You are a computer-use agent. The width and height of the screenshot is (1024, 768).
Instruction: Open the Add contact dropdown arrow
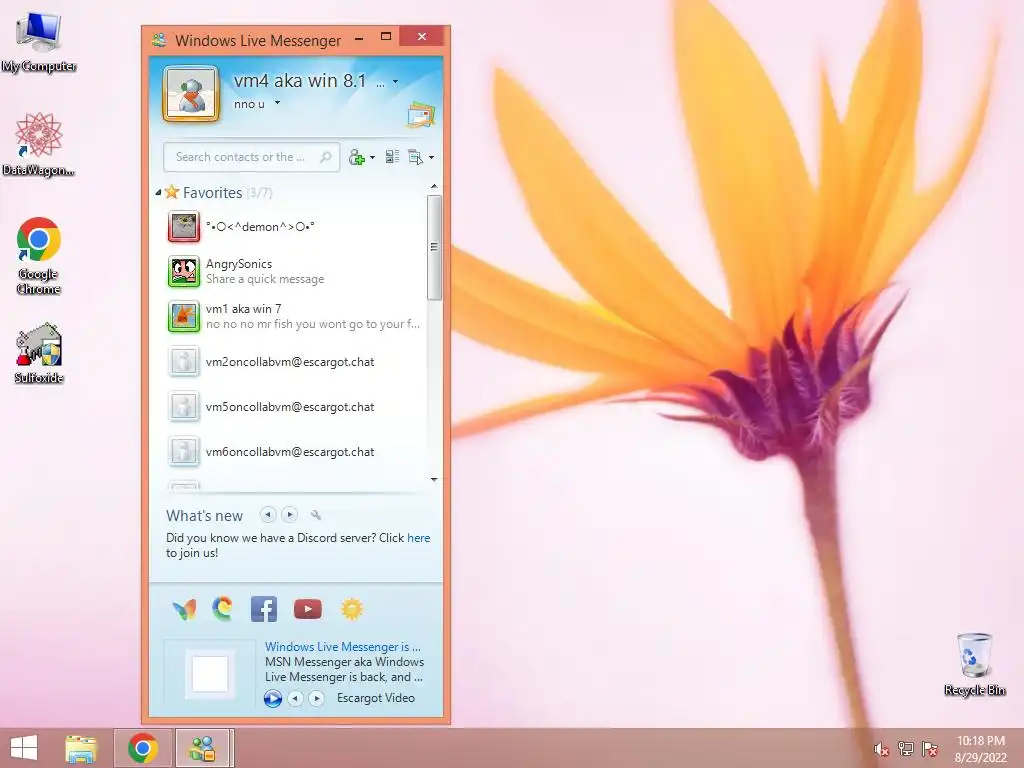(x=372, y=157)
